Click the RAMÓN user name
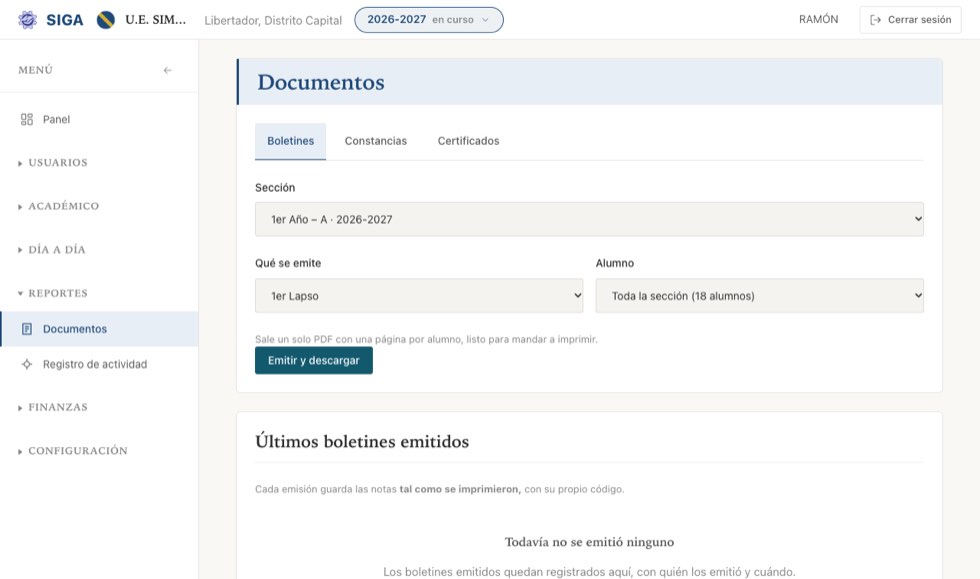Screen dimensions: 980x579 click(x=819, y=19)
